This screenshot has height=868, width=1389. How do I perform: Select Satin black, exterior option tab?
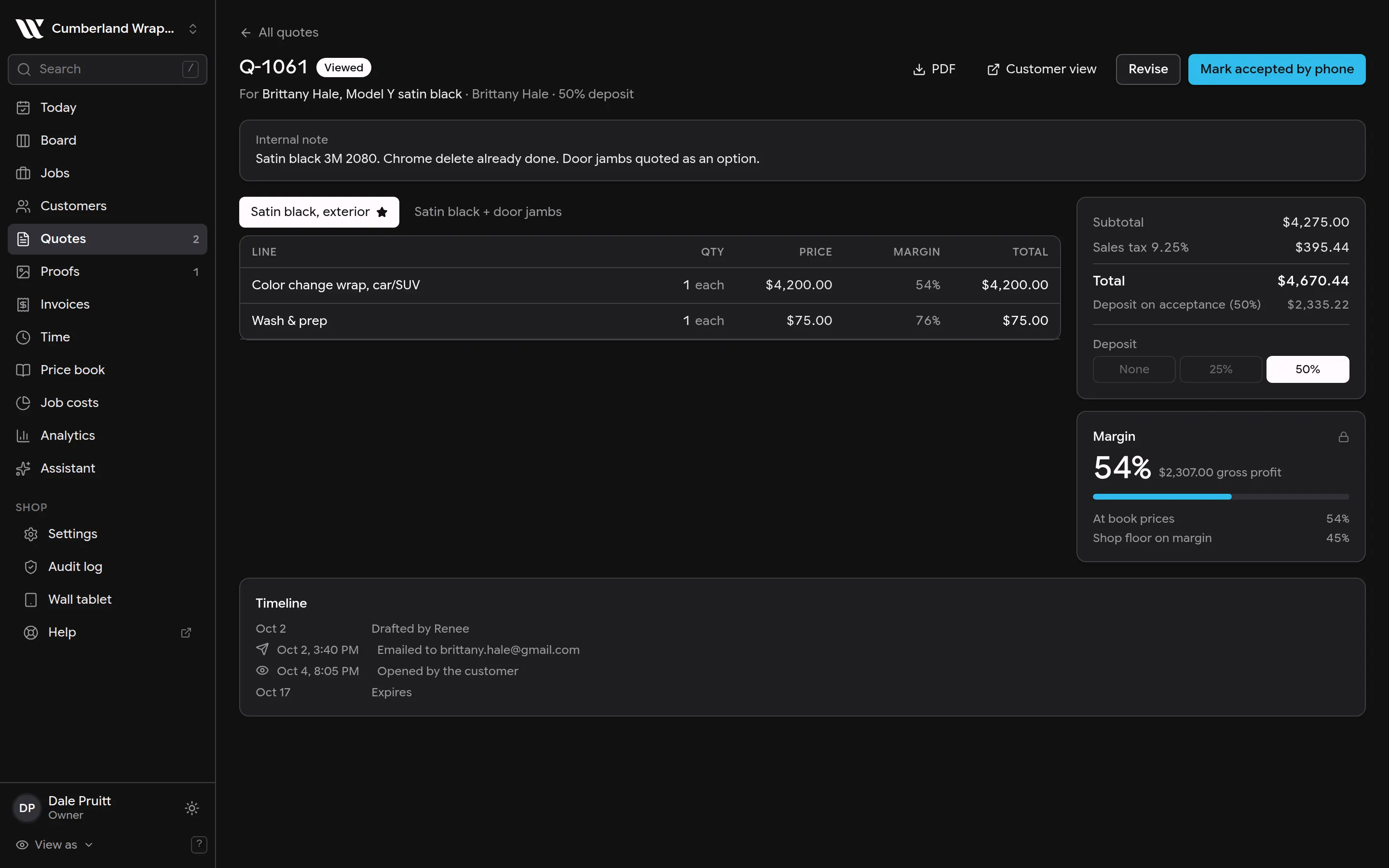[319, 212]
